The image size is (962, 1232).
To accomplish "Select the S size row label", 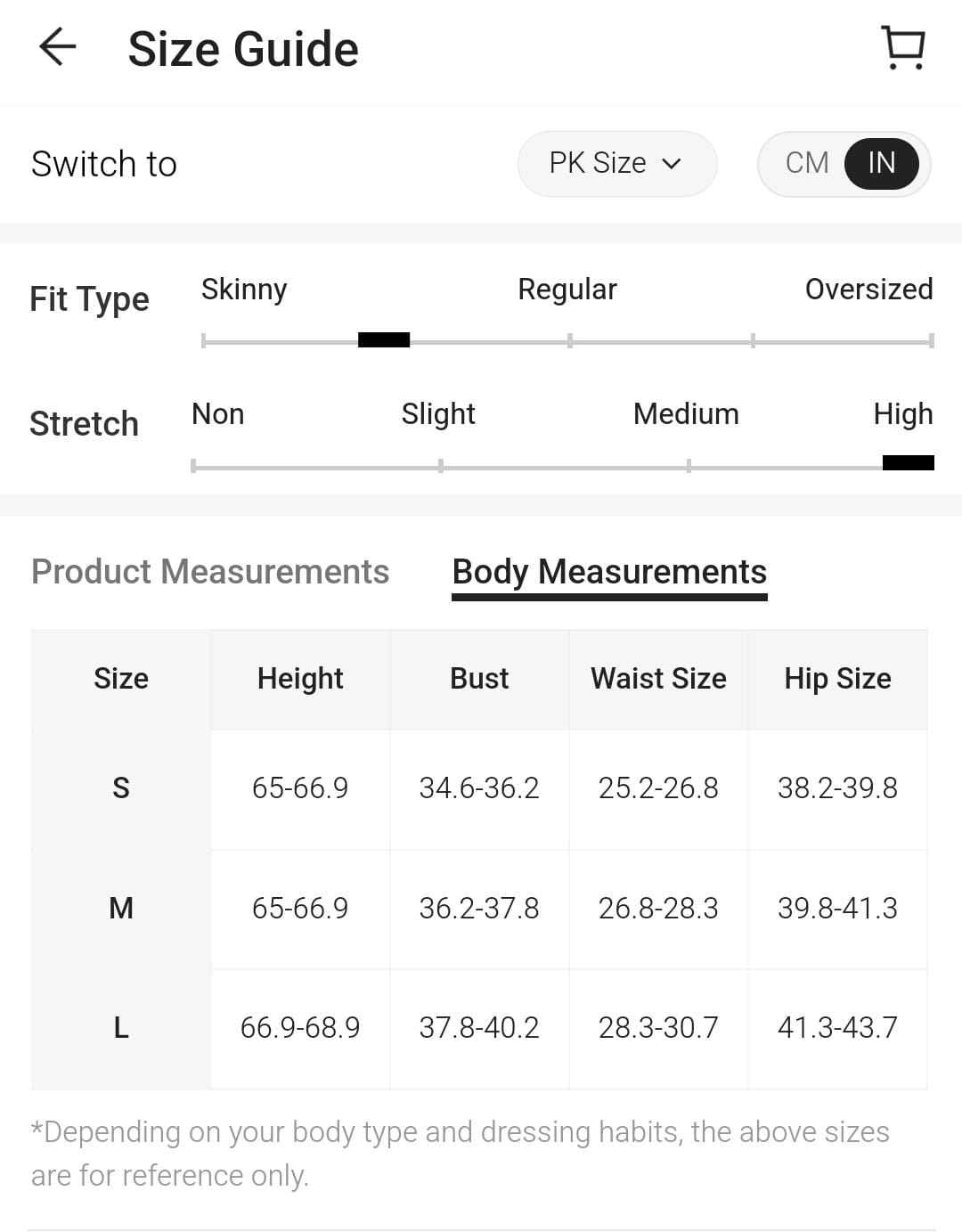I will pos(121,788).
